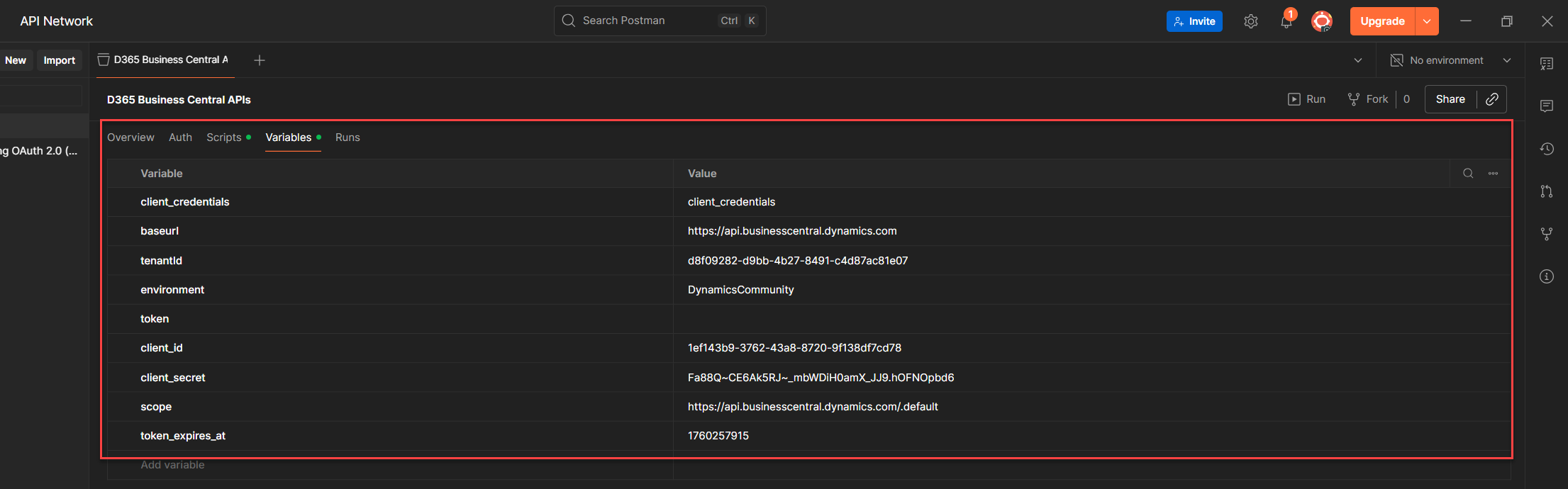
Task: Select the client_credentials variable name
Action: click(185, 202)
